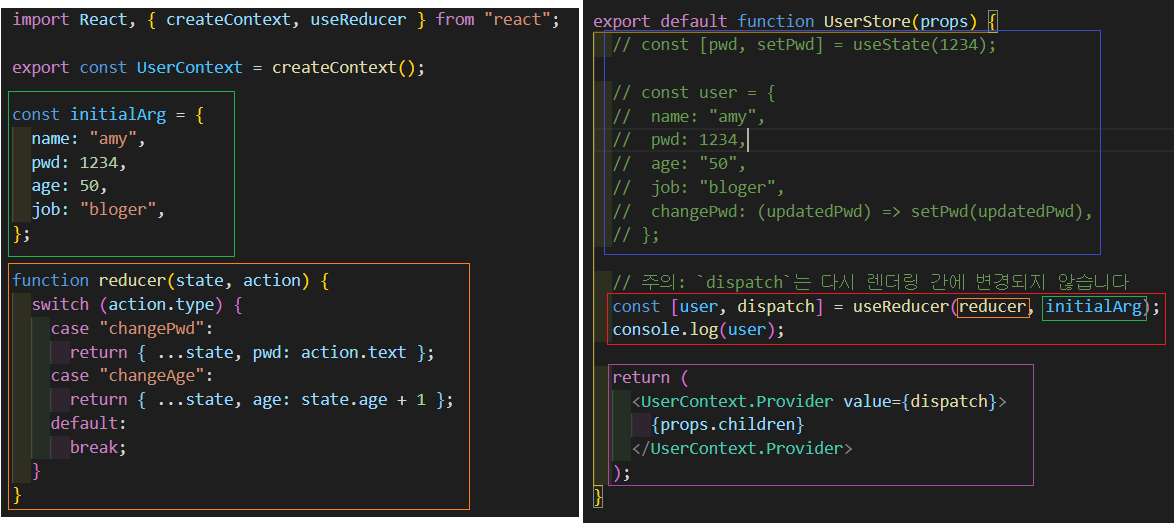The image size is (1174, 523).
Task: Click 'return { ...state, age: state.age + 1 };'
Action: [262, 400]
